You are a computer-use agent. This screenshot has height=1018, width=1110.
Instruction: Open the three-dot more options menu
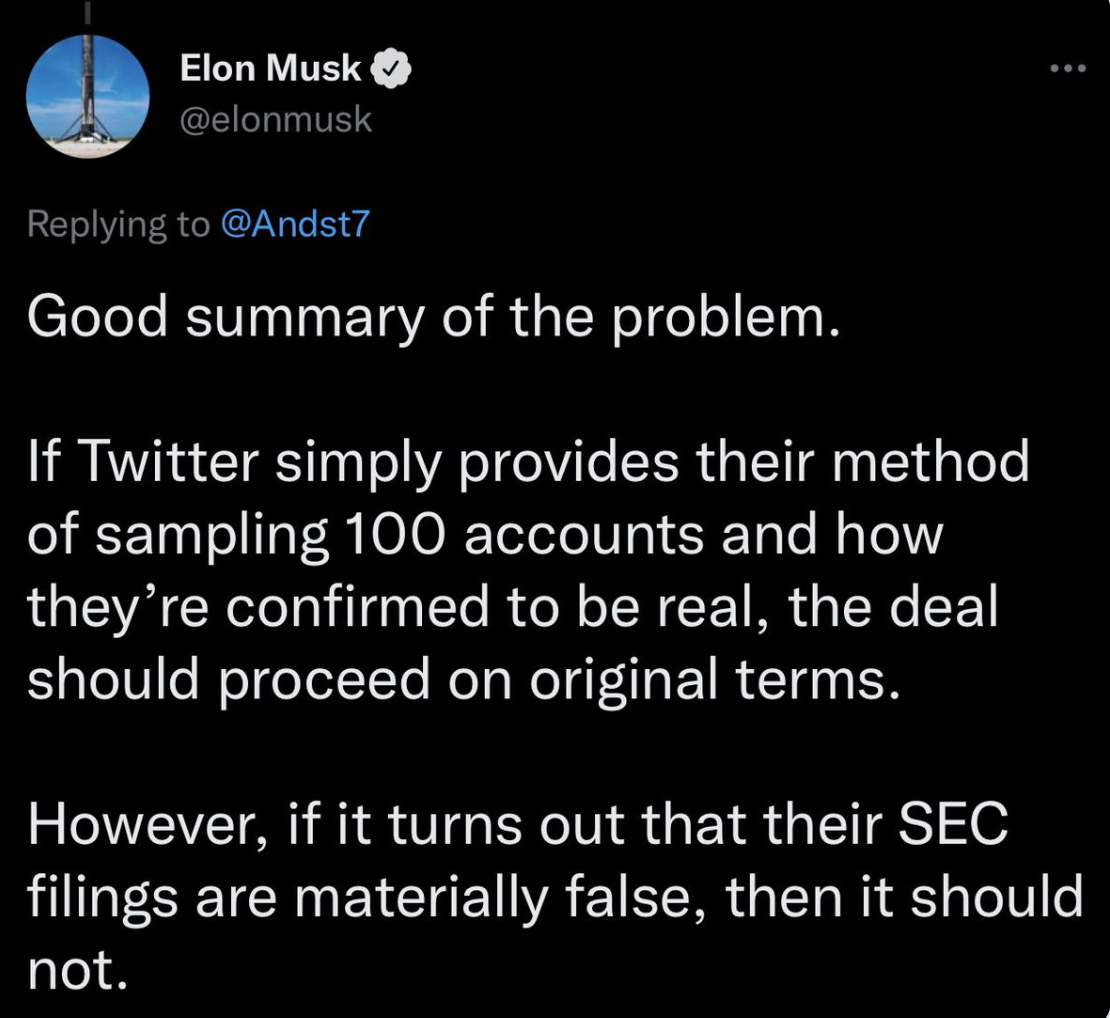click(1068, 69)
